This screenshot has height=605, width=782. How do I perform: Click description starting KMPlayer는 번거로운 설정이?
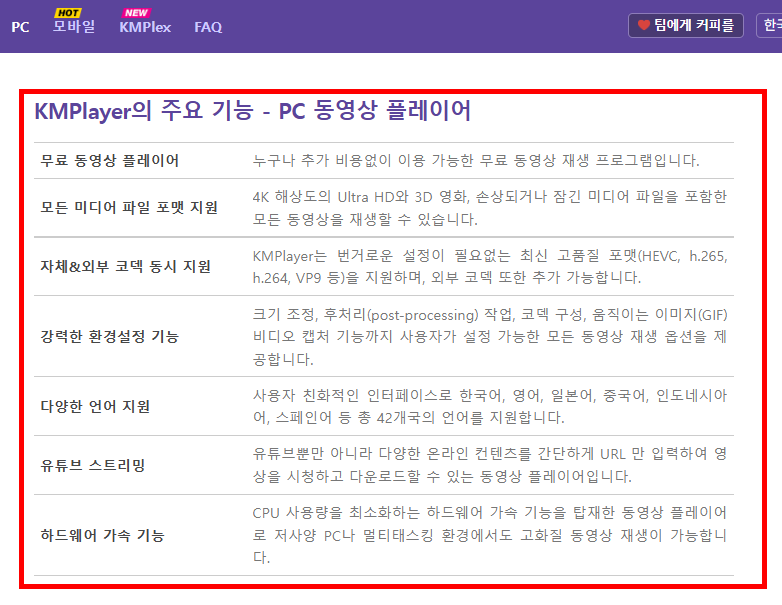490,266
